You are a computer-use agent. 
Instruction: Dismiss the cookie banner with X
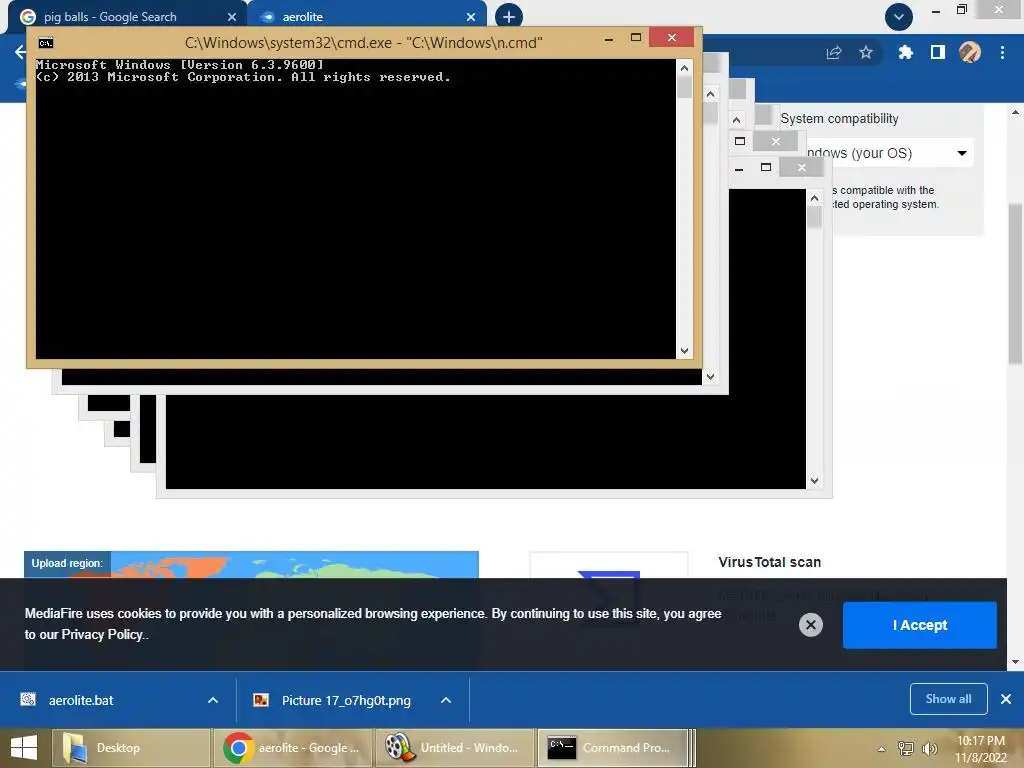coord(810,625)
